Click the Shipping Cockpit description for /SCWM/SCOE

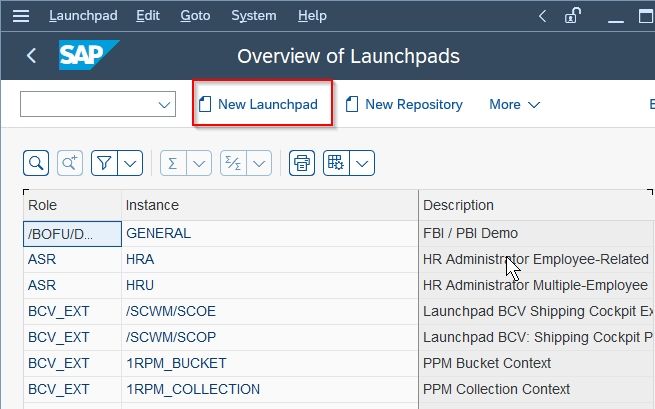point(537,311)
